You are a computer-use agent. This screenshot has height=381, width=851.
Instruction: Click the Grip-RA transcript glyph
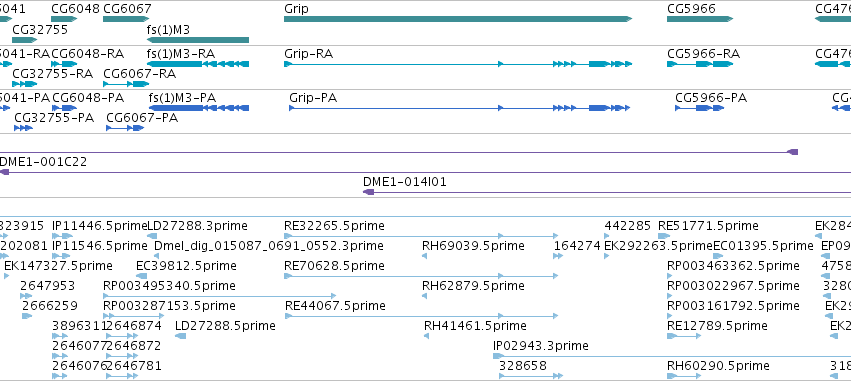coord(458,64)
